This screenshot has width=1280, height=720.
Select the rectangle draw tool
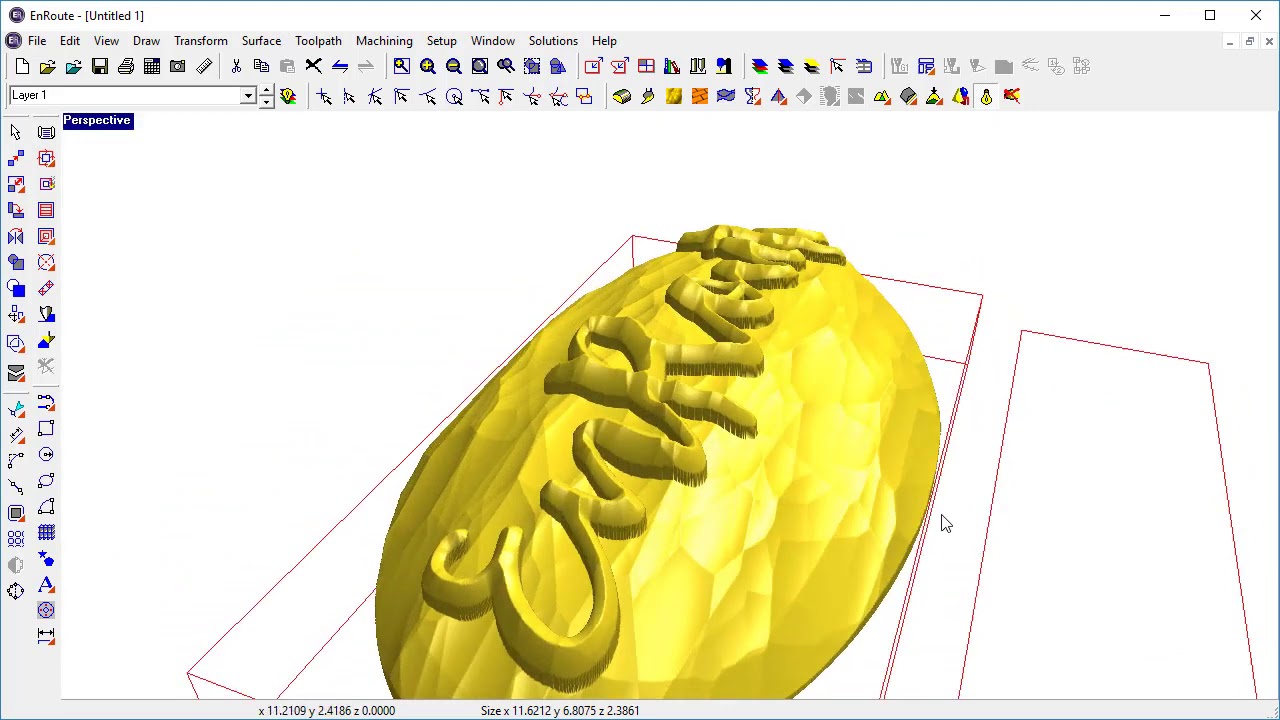click(46, 429)
